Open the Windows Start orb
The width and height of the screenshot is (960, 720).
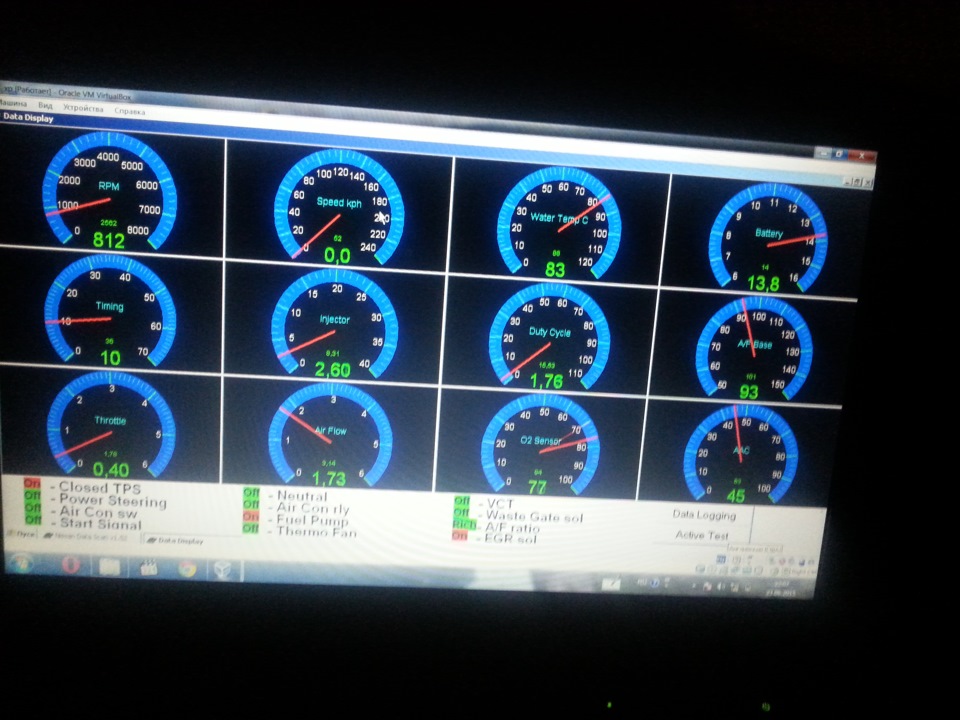point(21,561)
